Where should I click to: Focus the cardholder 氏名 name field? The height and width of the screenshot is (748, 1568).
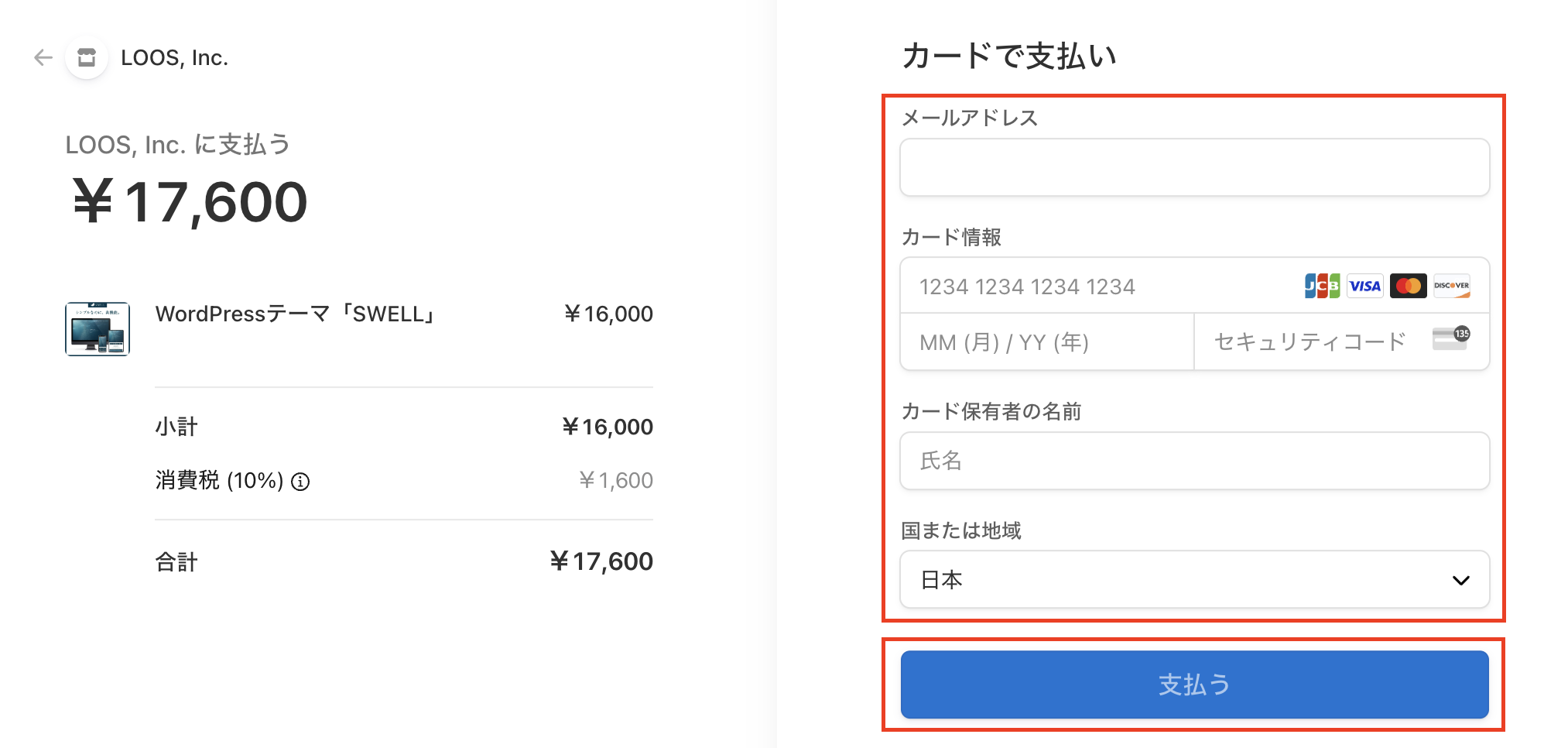coord(1194,461)
